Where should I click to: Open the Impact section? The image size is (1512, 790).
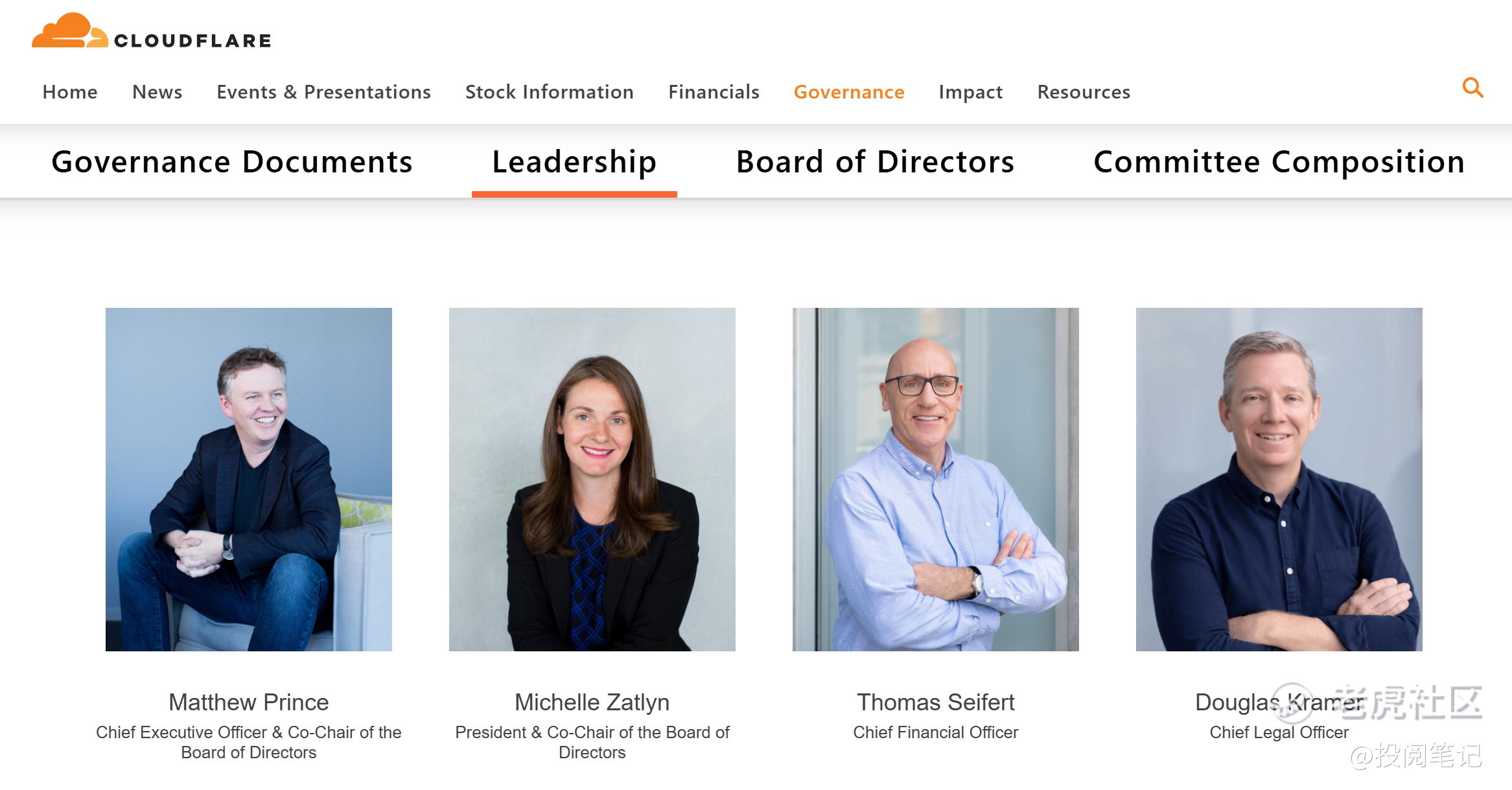click(x=970, y=92)
